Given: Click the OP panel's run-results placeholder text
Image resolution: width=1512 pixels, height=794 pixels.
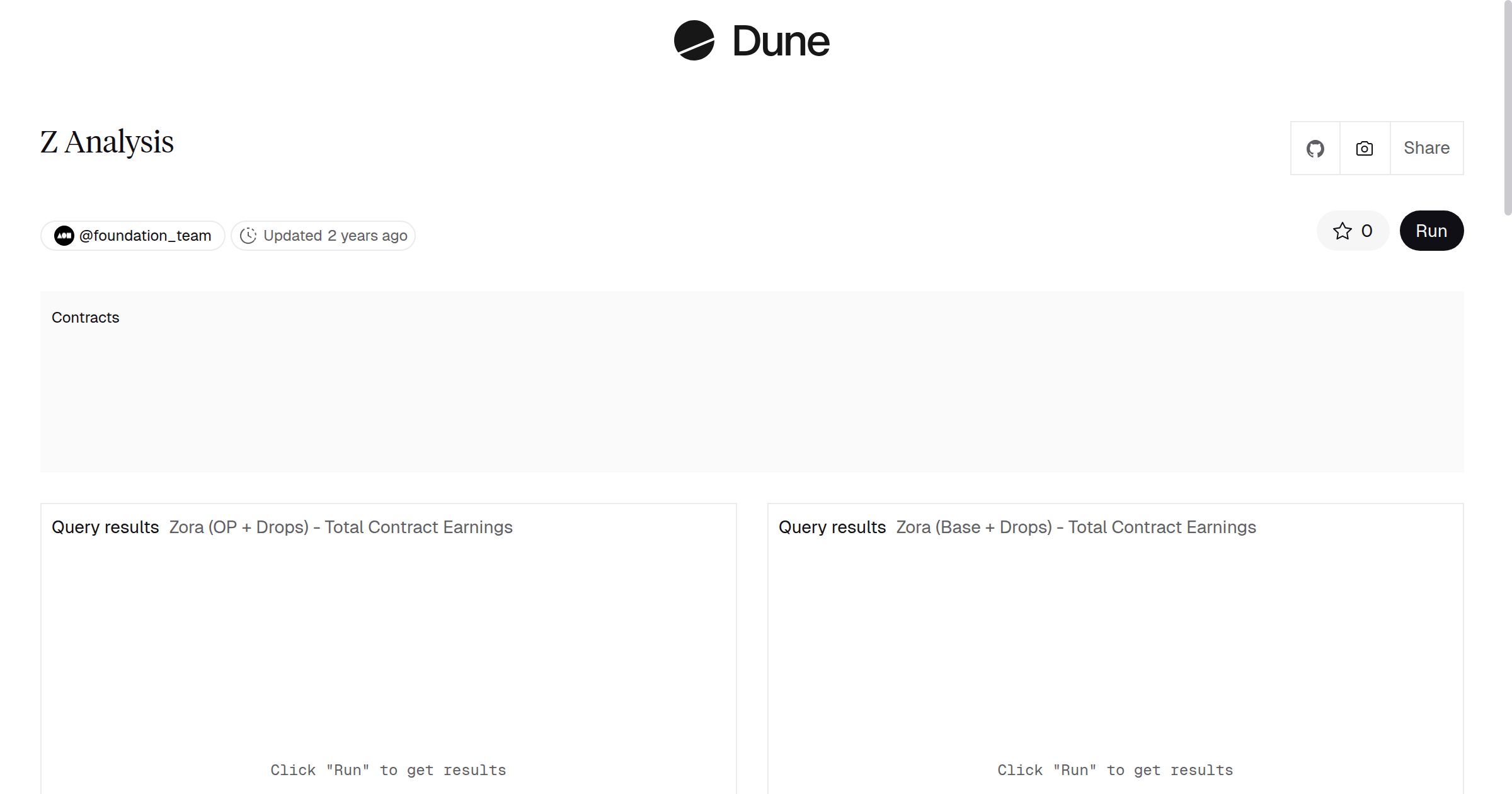Looking at the screenshot, I should [388, 770].
